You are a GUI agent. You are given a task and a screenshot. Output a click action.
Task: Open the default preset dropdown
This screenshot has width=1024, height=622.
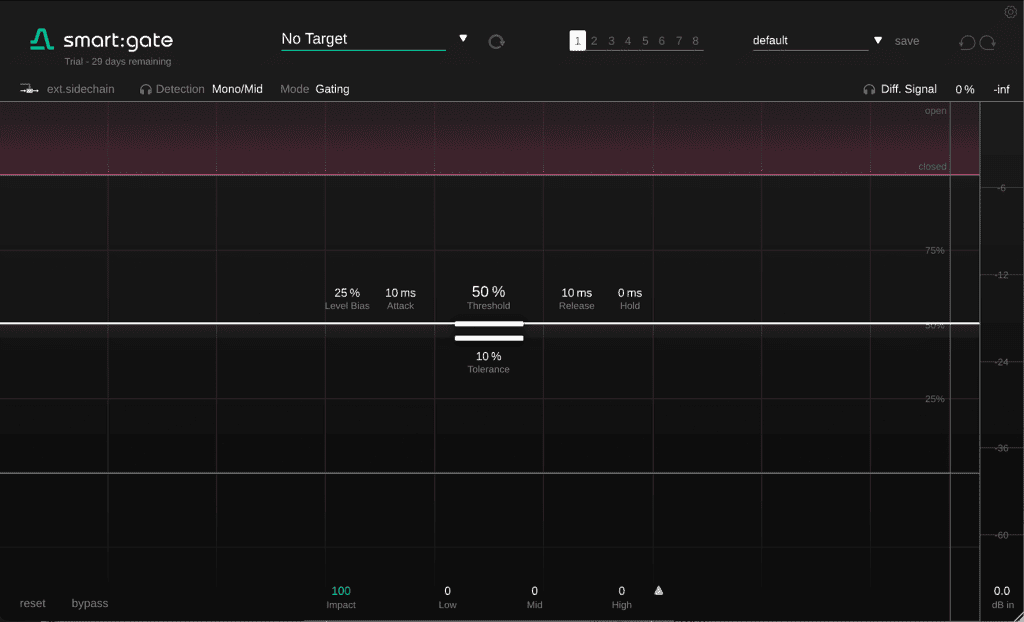tap(878, 41)
